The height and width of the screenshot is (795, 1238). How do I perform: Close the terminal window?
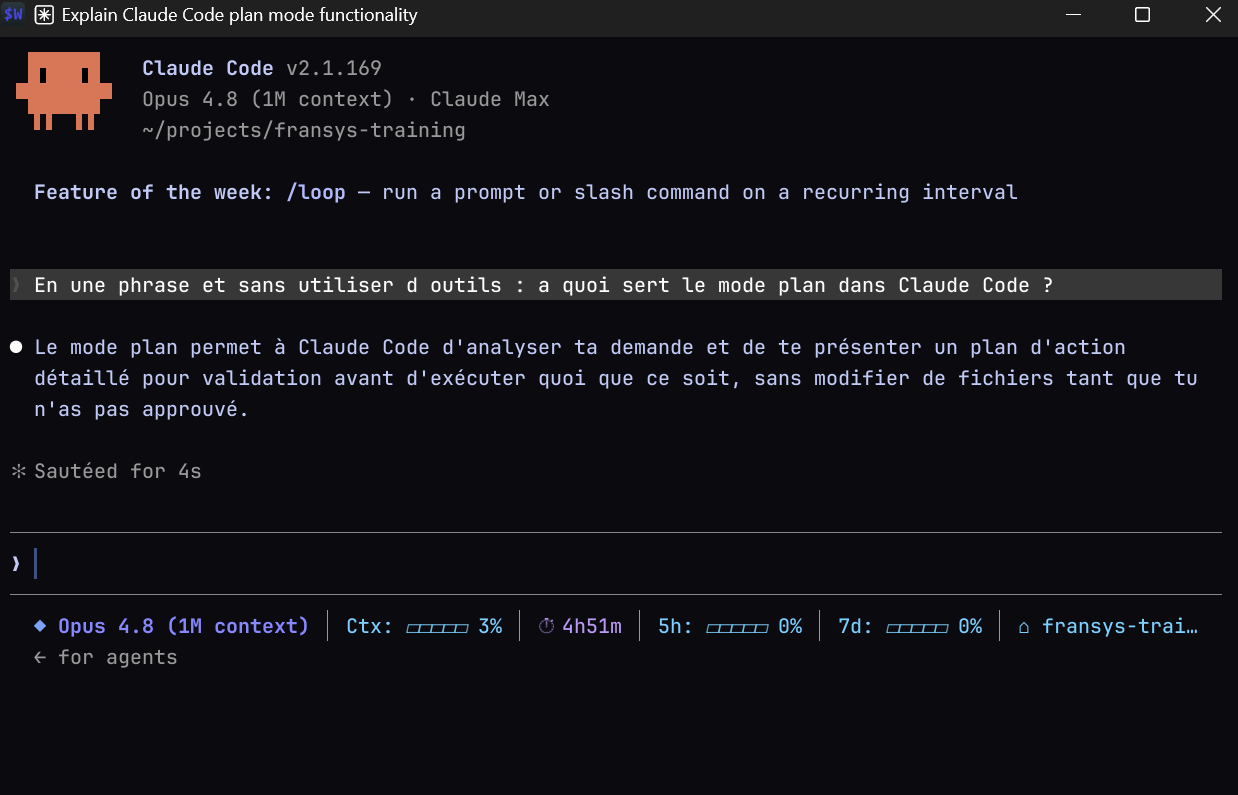tap(1212, 15)
